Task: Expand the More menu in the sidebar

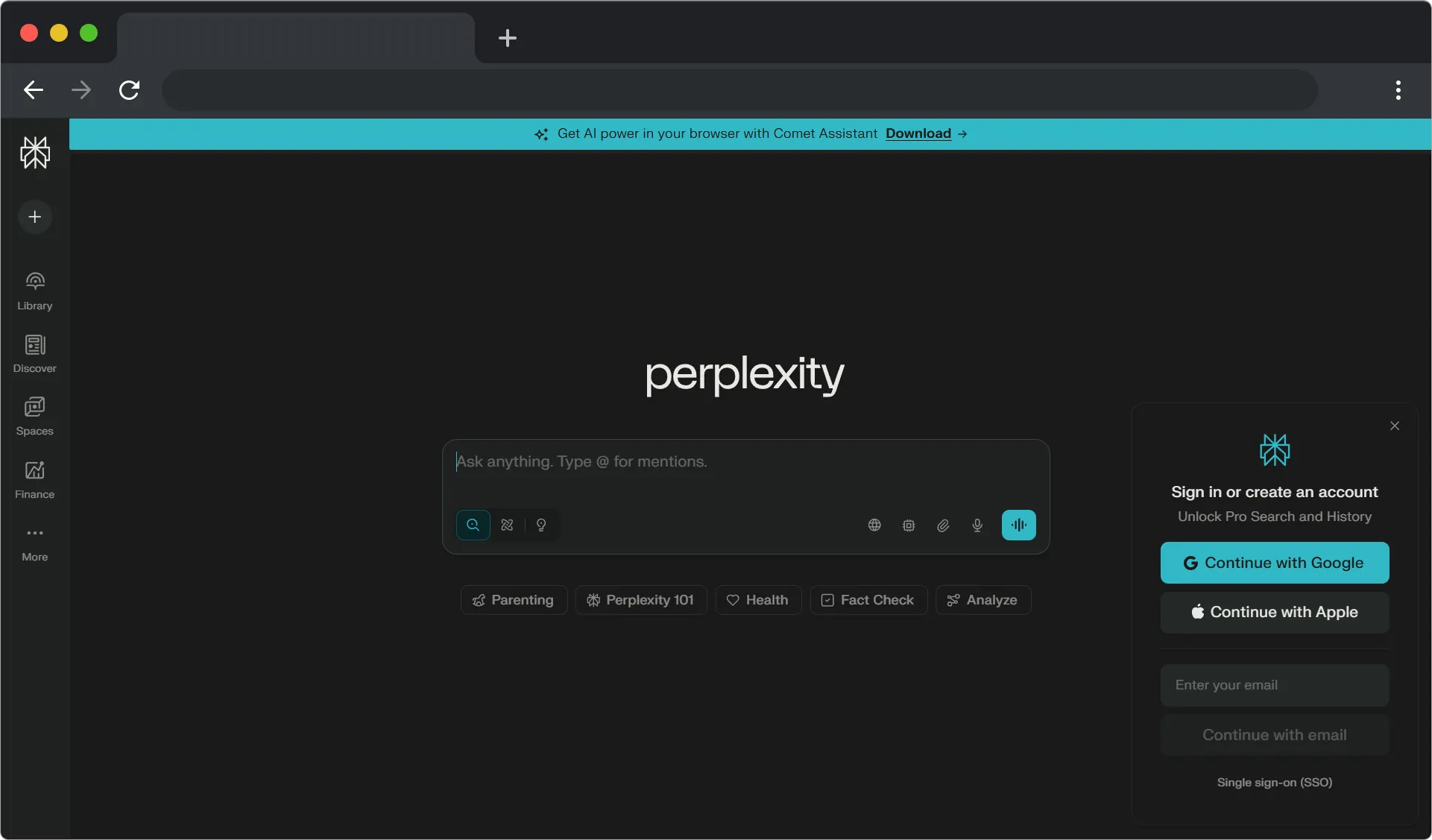Action: pyautogui.click(x=35, y=540)
